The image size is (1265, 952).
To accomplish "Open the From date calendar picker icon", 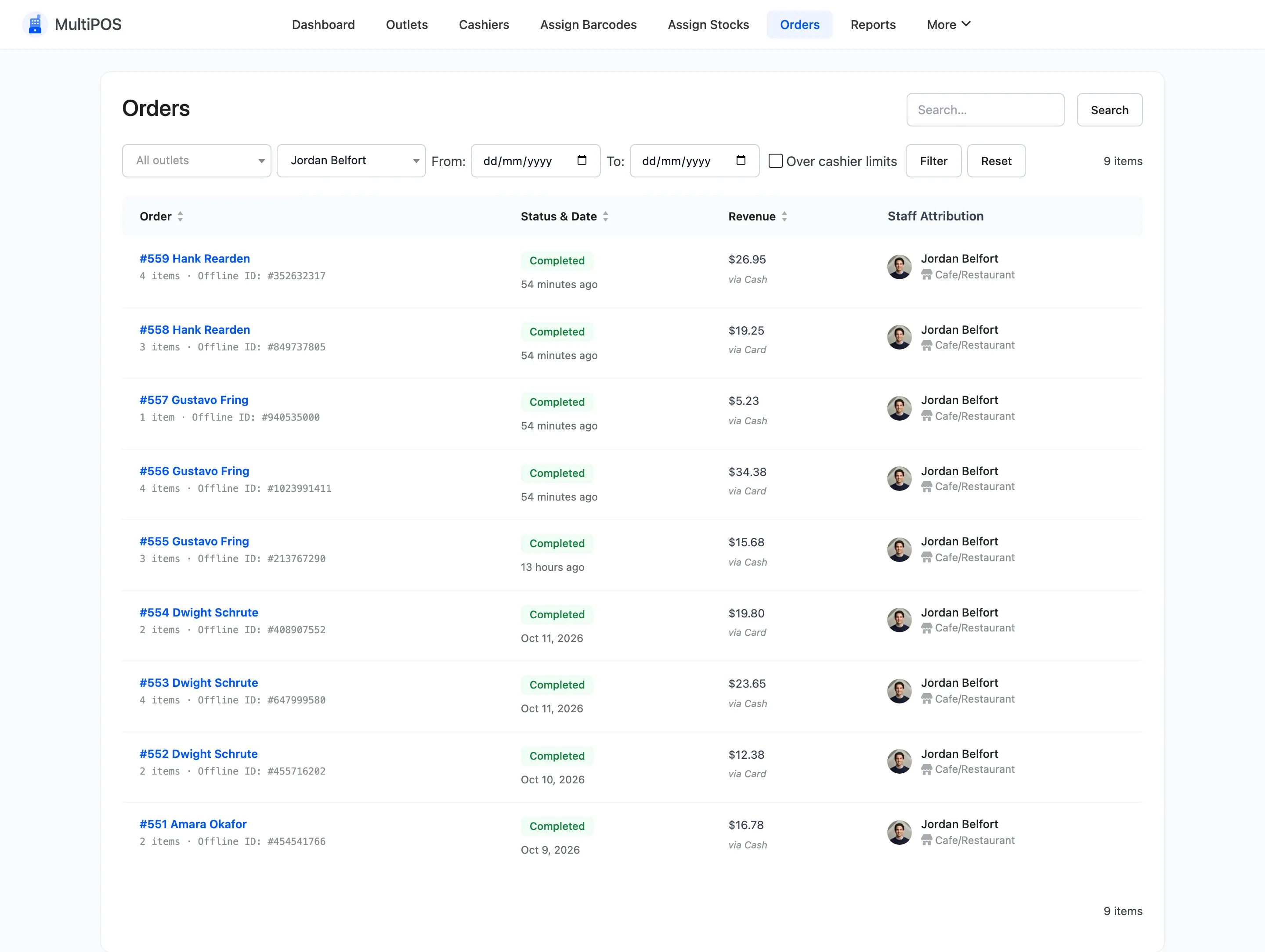I will point(582,160).
